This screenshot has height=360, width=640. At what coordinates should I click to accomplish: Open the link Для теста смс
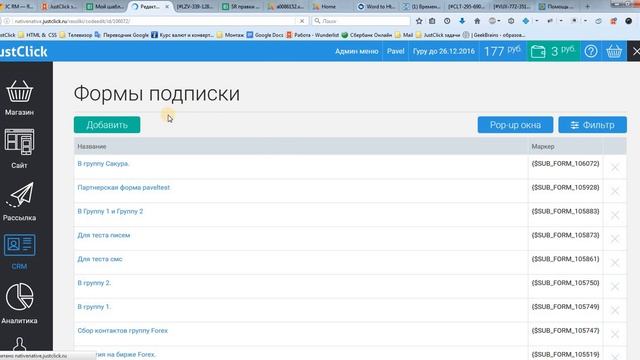pos(100,259)
